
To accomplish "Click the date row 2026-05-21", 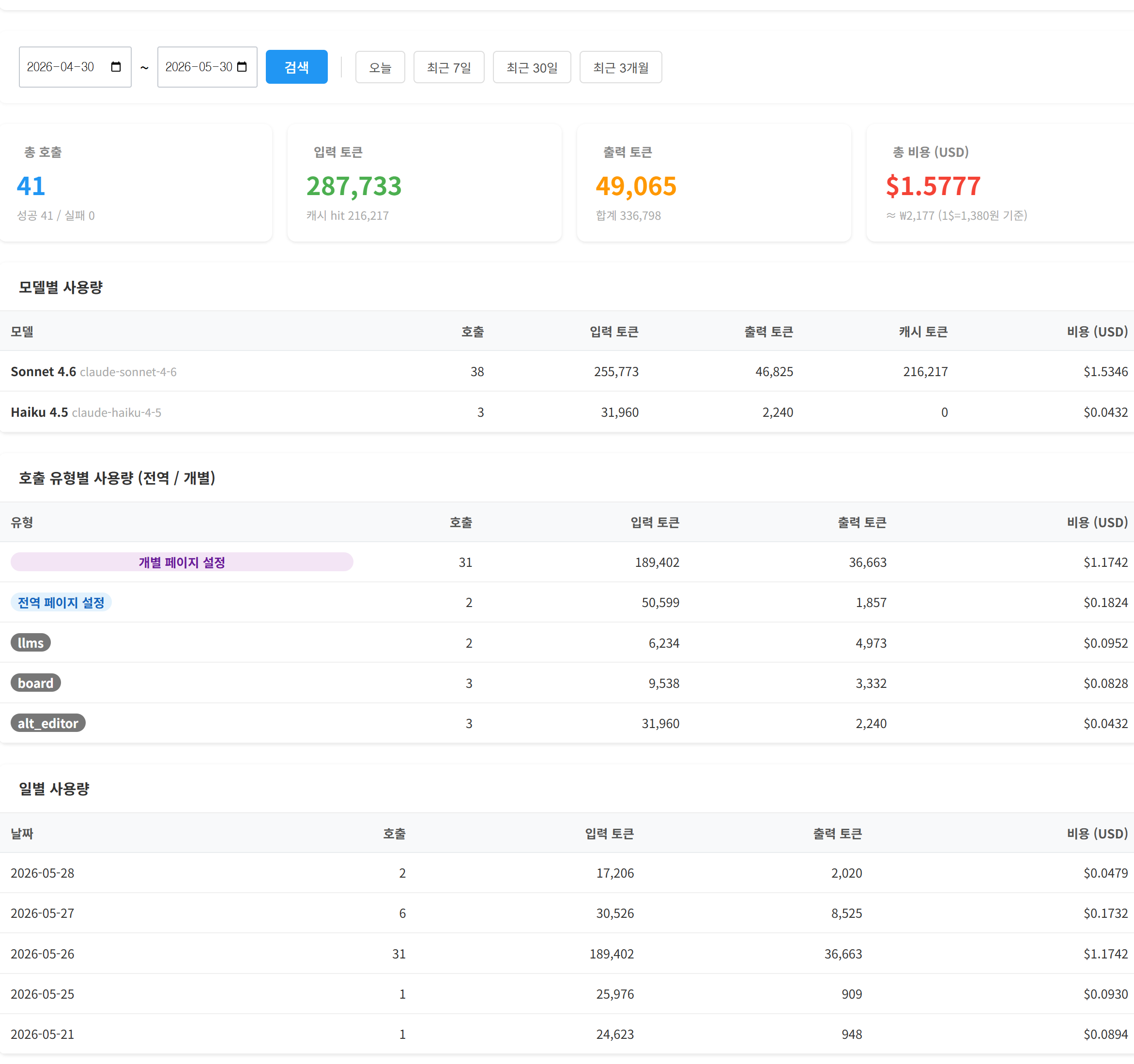I will [x=42, y=1034].
